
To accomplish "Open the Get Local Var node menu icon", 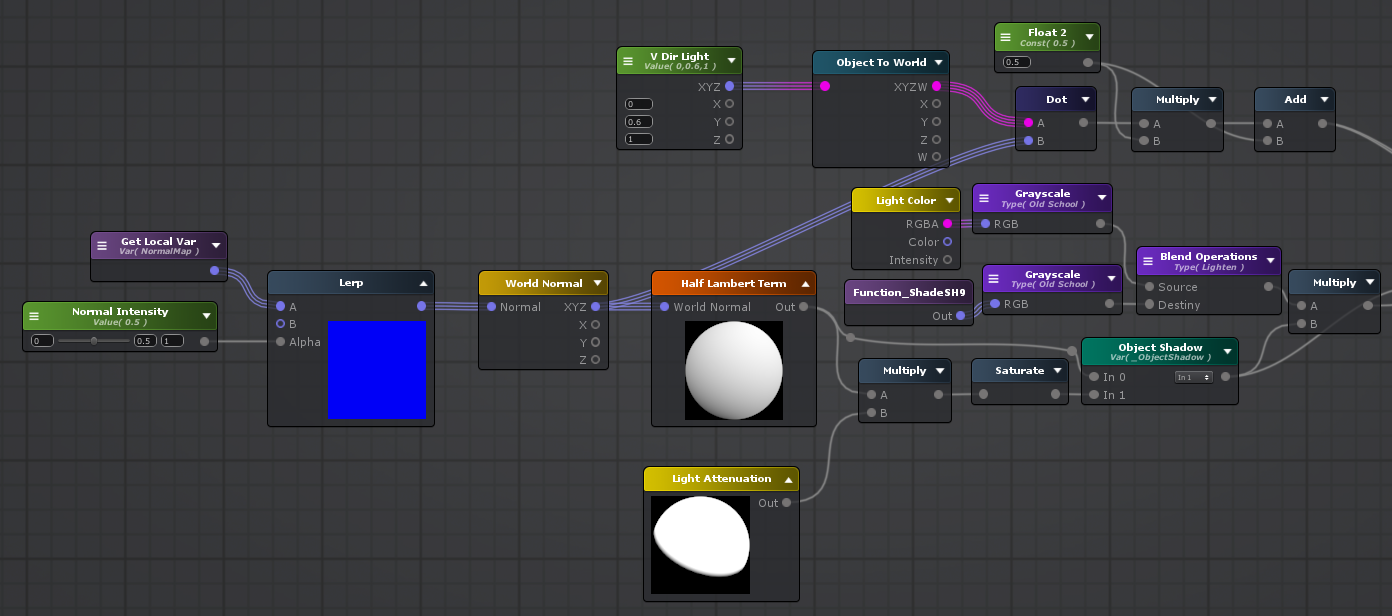I will (102, 245).
